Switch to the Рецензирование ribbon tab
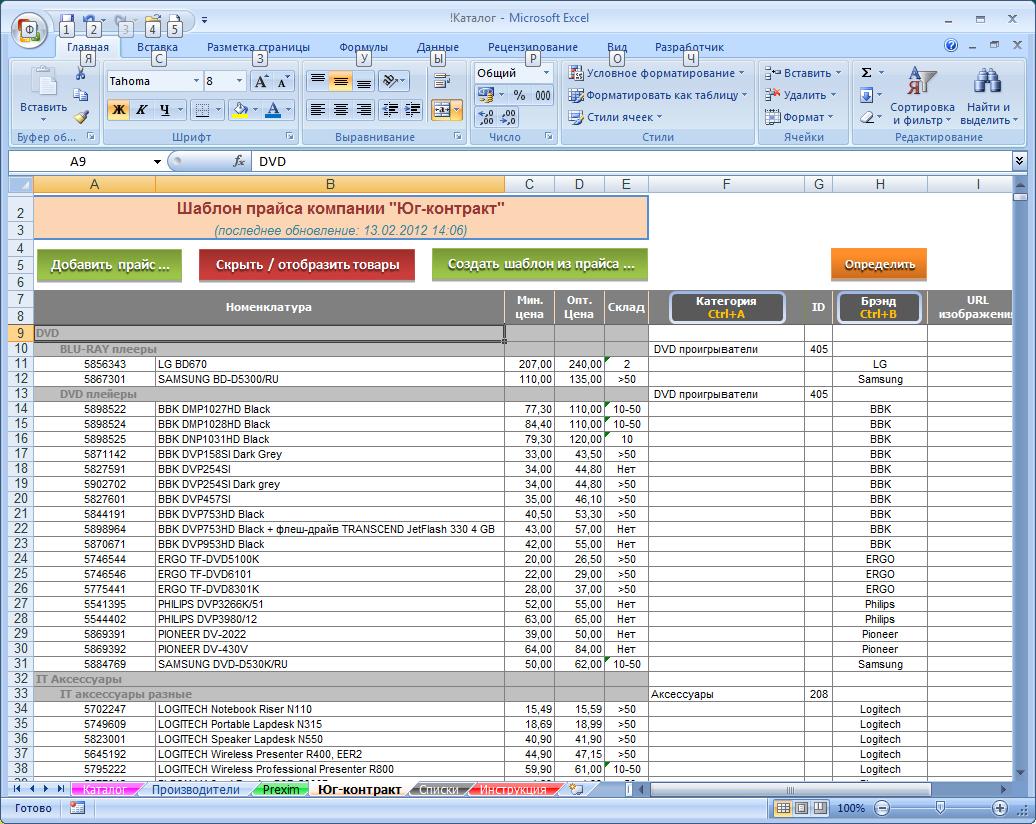 [533, 47]
